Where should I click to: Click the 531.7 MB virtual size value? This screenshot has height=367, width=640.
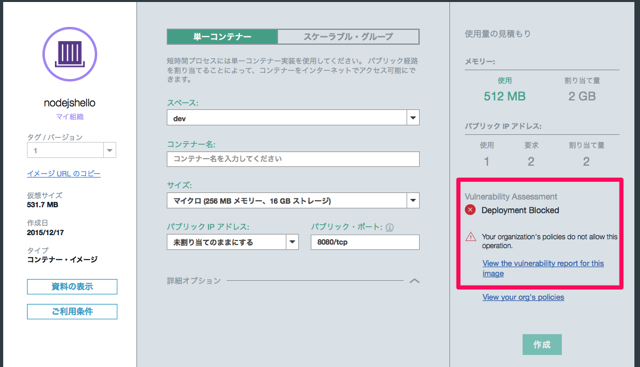[x=42, y=205]
